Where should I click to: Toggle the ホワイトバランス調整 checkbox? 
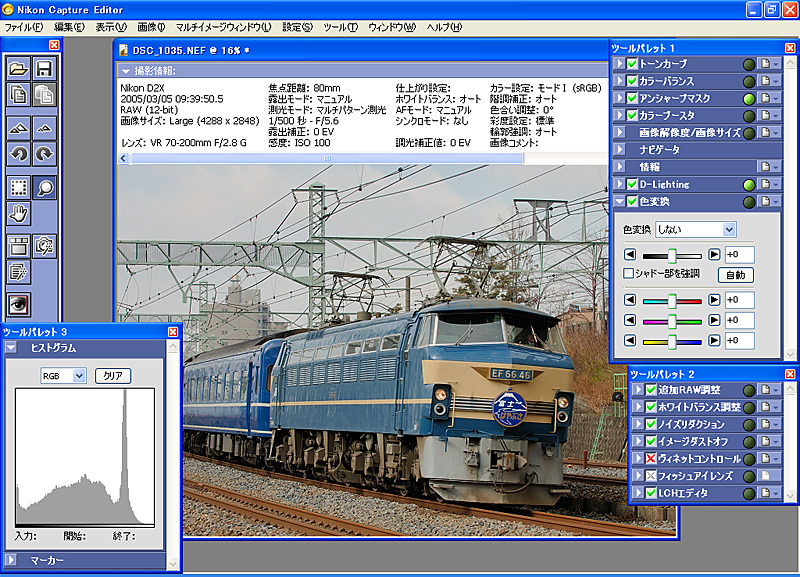click(651, 407)
